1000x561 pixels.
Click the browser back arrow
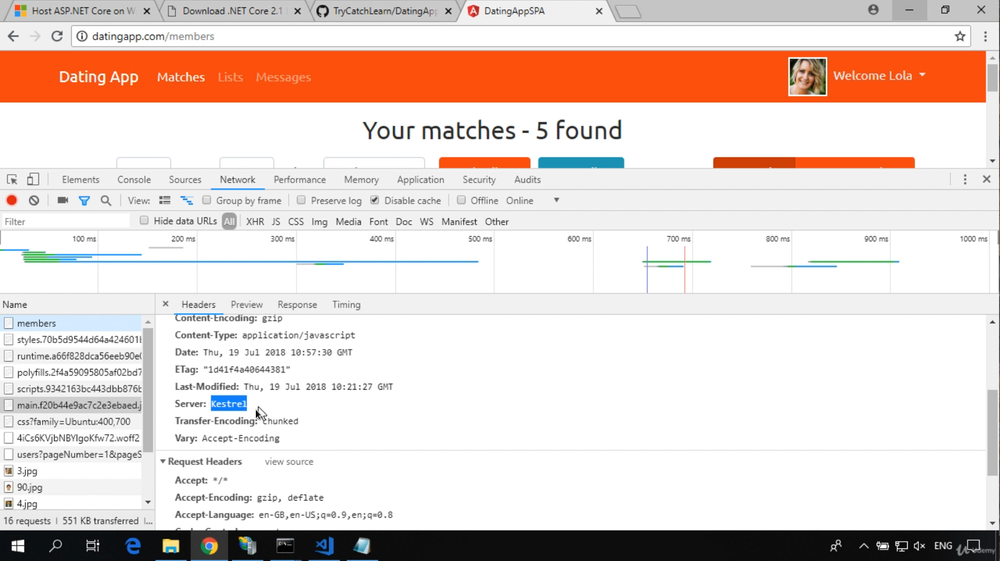coord(13,36)
